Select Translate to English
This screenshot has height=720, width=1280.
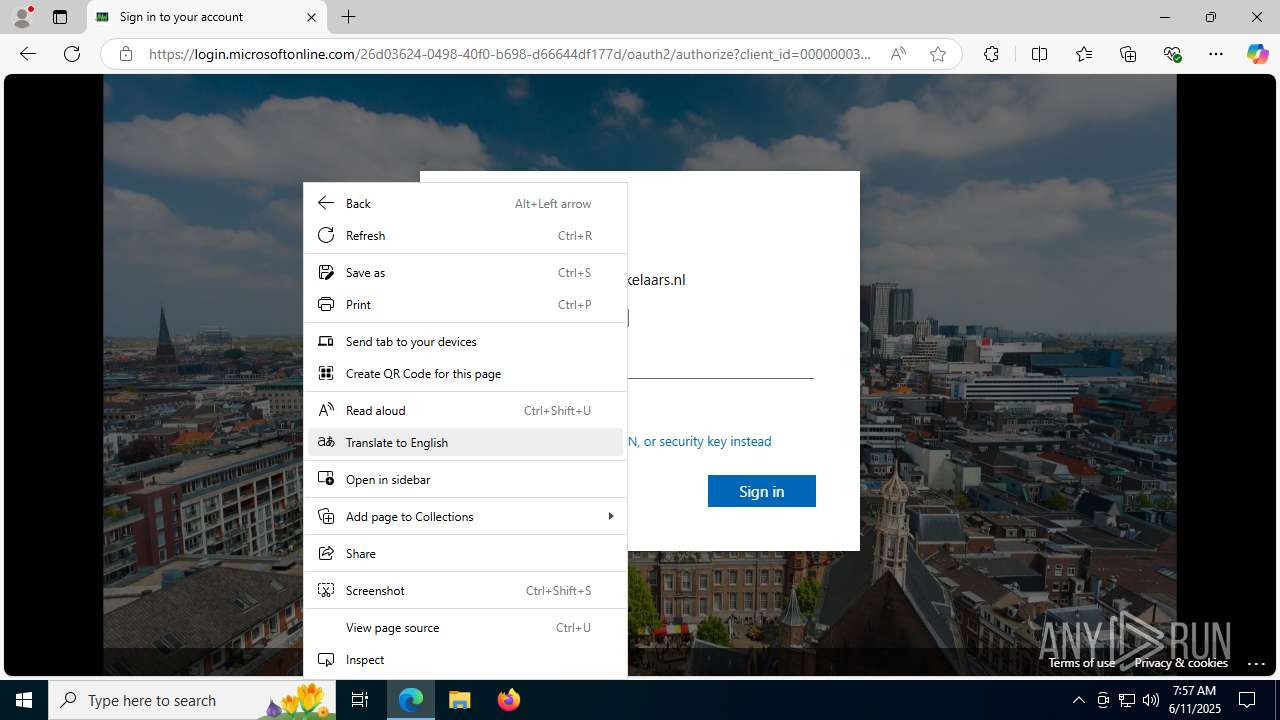click(x=465, y=442)
